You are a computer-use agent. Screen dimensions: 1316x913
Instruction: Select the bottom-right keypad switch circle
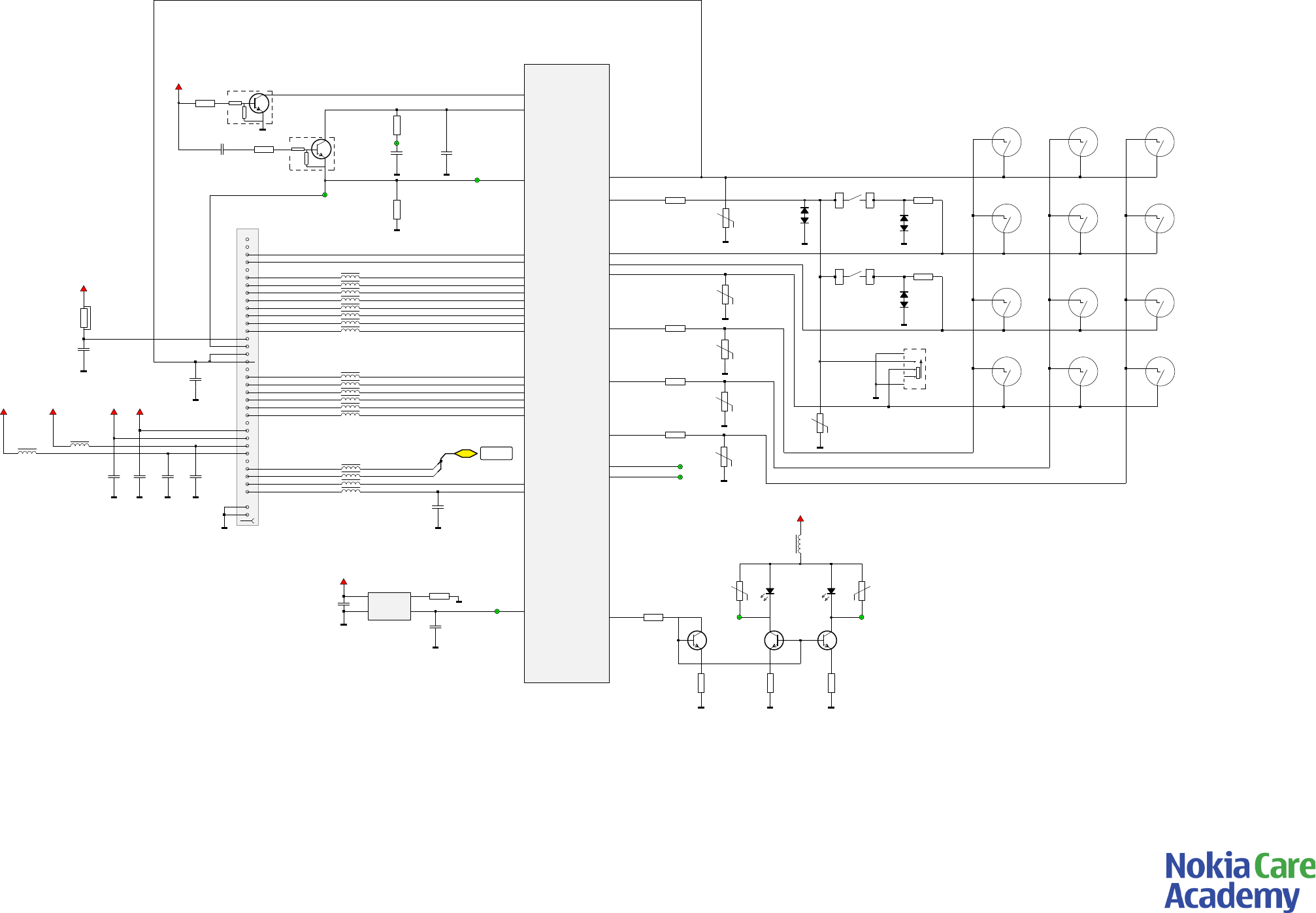pos(1159,372)
